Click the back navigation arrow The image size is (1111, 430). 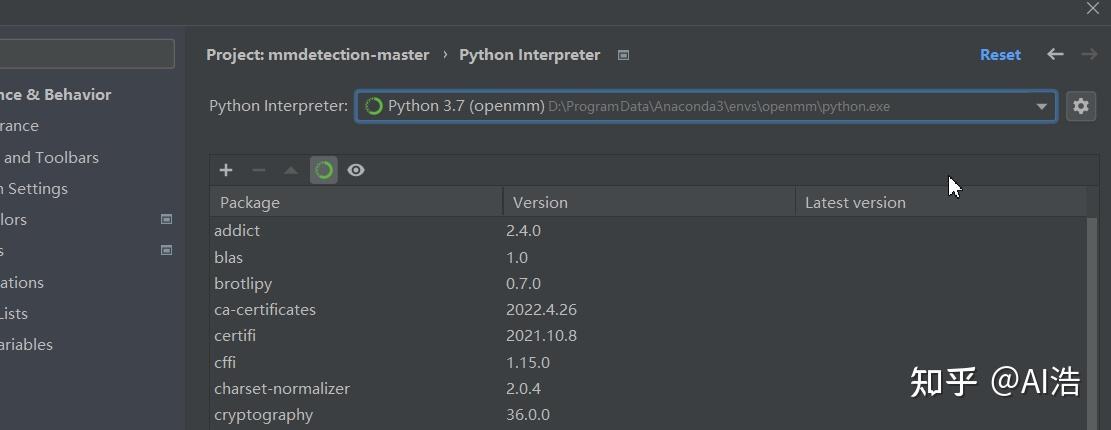[x=1055, y=54]
